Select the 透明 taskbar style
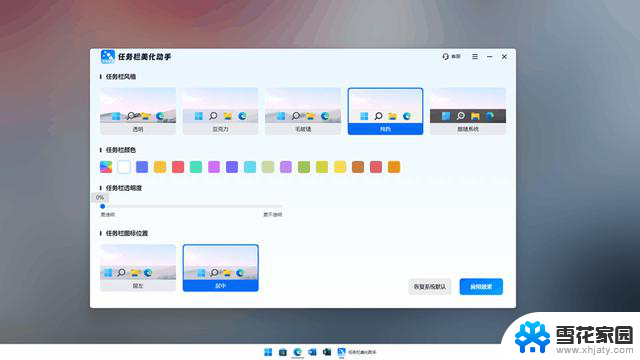This screenshot has width=640, height=360. pyautogui.click(x=138, y=111)
